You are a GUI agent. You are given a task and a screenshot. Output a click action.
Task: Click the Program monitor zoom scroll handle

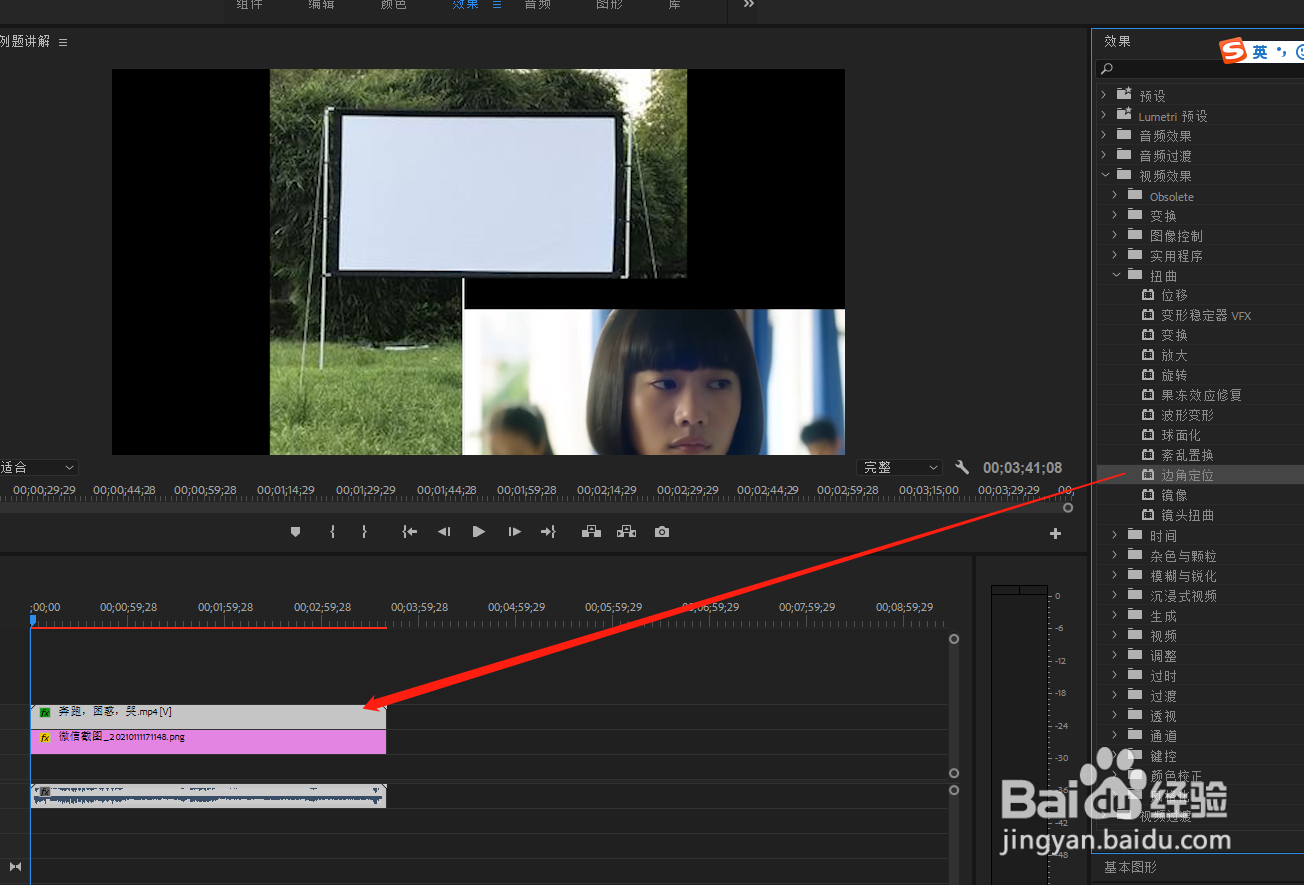(1068, 508)
